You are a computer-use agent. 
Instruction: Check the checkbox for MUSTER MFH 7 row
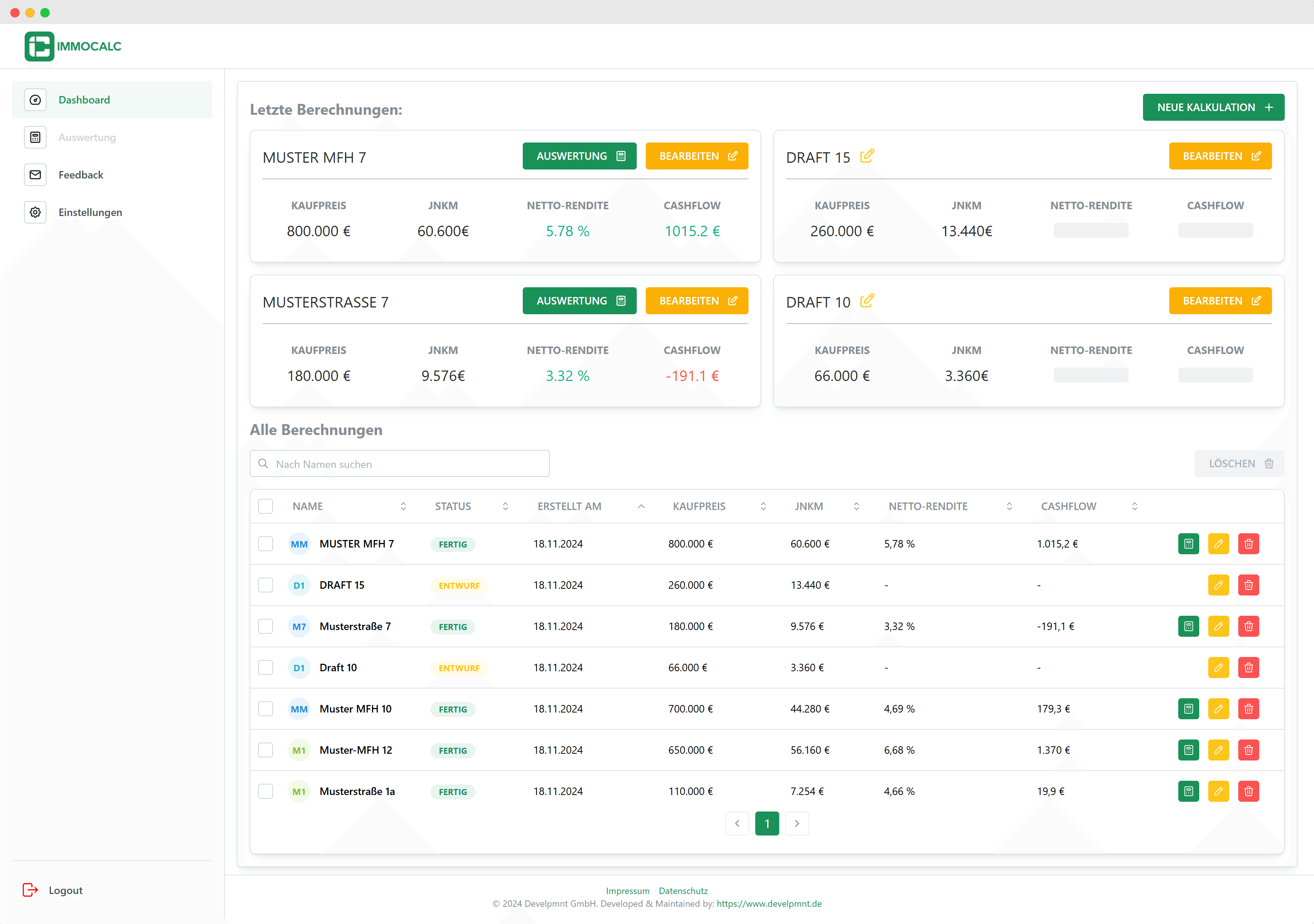point(265,544)
